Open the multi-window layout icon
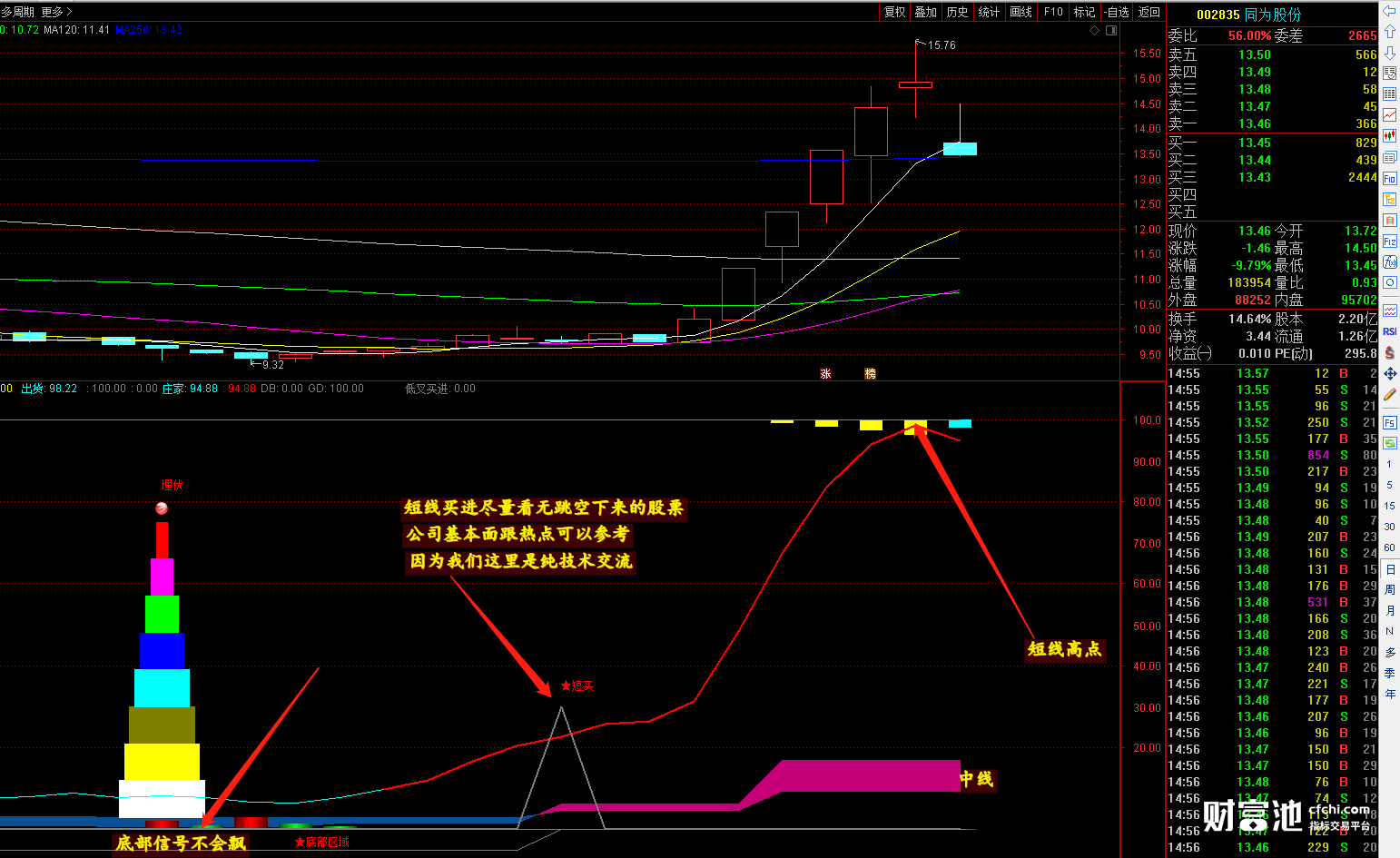Viewport: 1400px width, 858px height. [1389, 157]
